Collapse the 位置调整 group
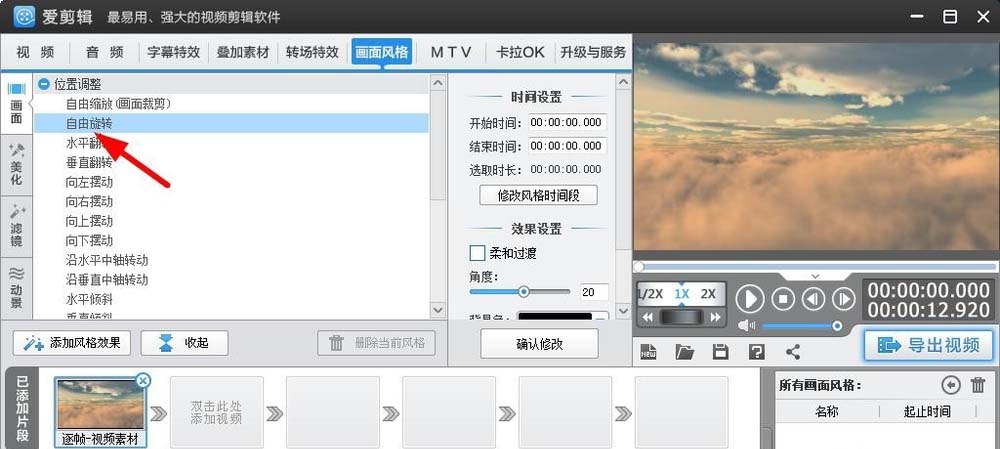Screen dimensions: 1000x449 pyautogui.click(x=44, y=84)
